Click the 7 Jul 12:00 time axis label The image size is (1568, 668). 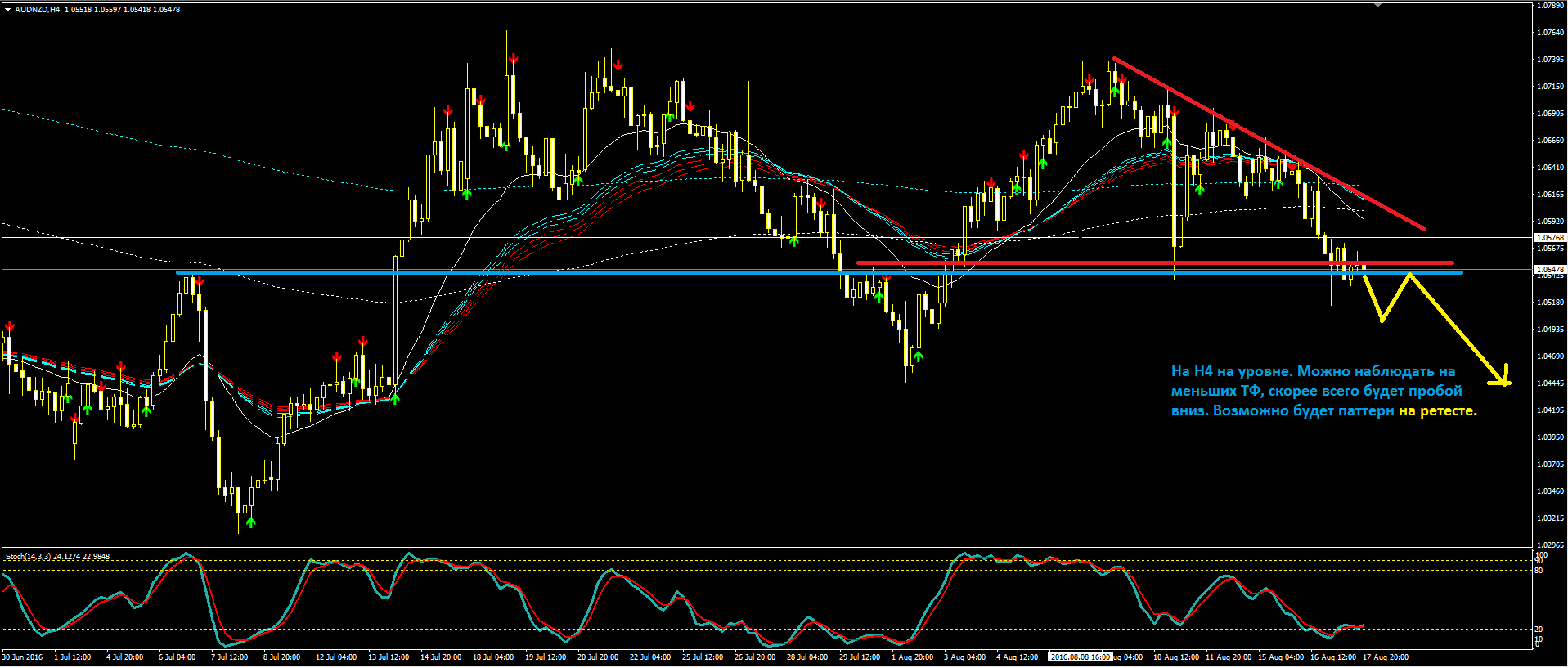click(230, 657)
